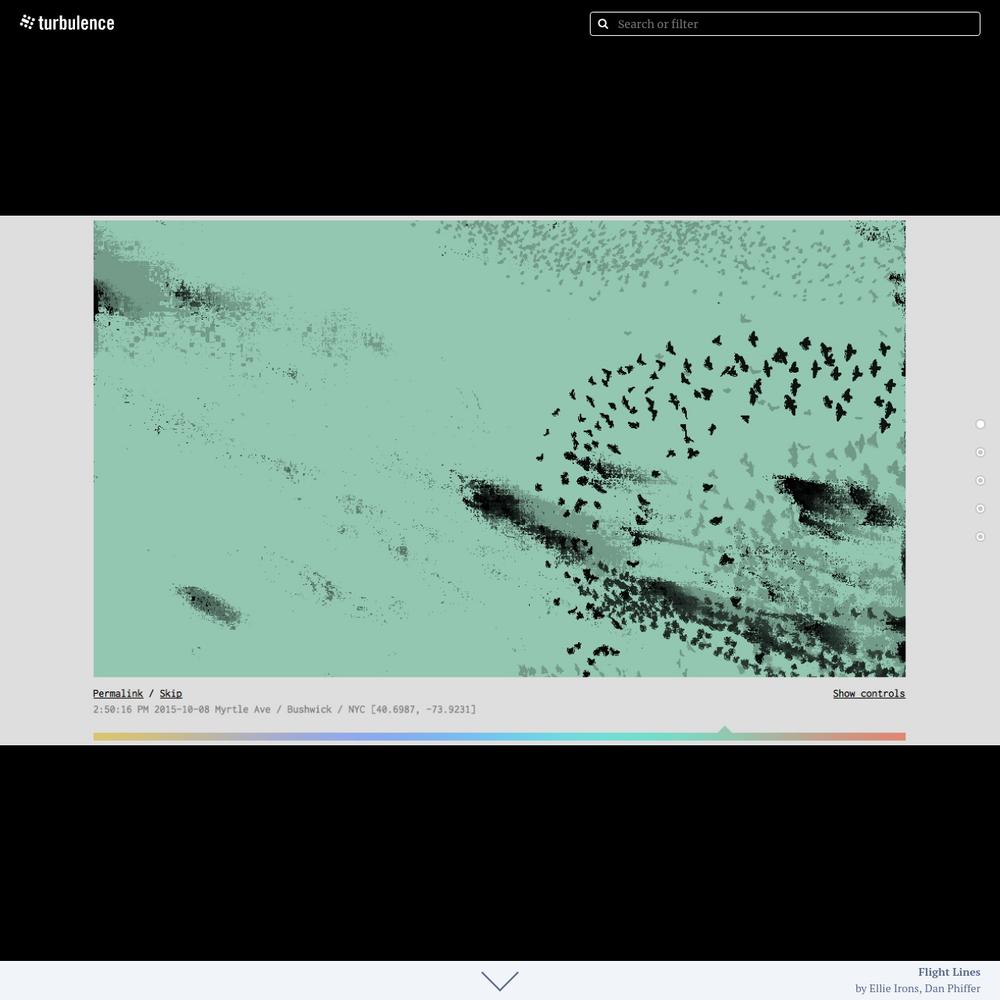Click the Flight Lines title

point(949,972)
